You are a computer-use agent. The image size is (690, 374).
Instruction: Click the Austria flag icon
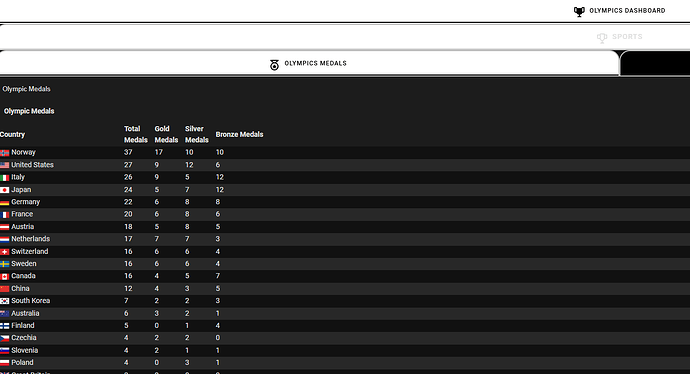[x=4, y=227]
